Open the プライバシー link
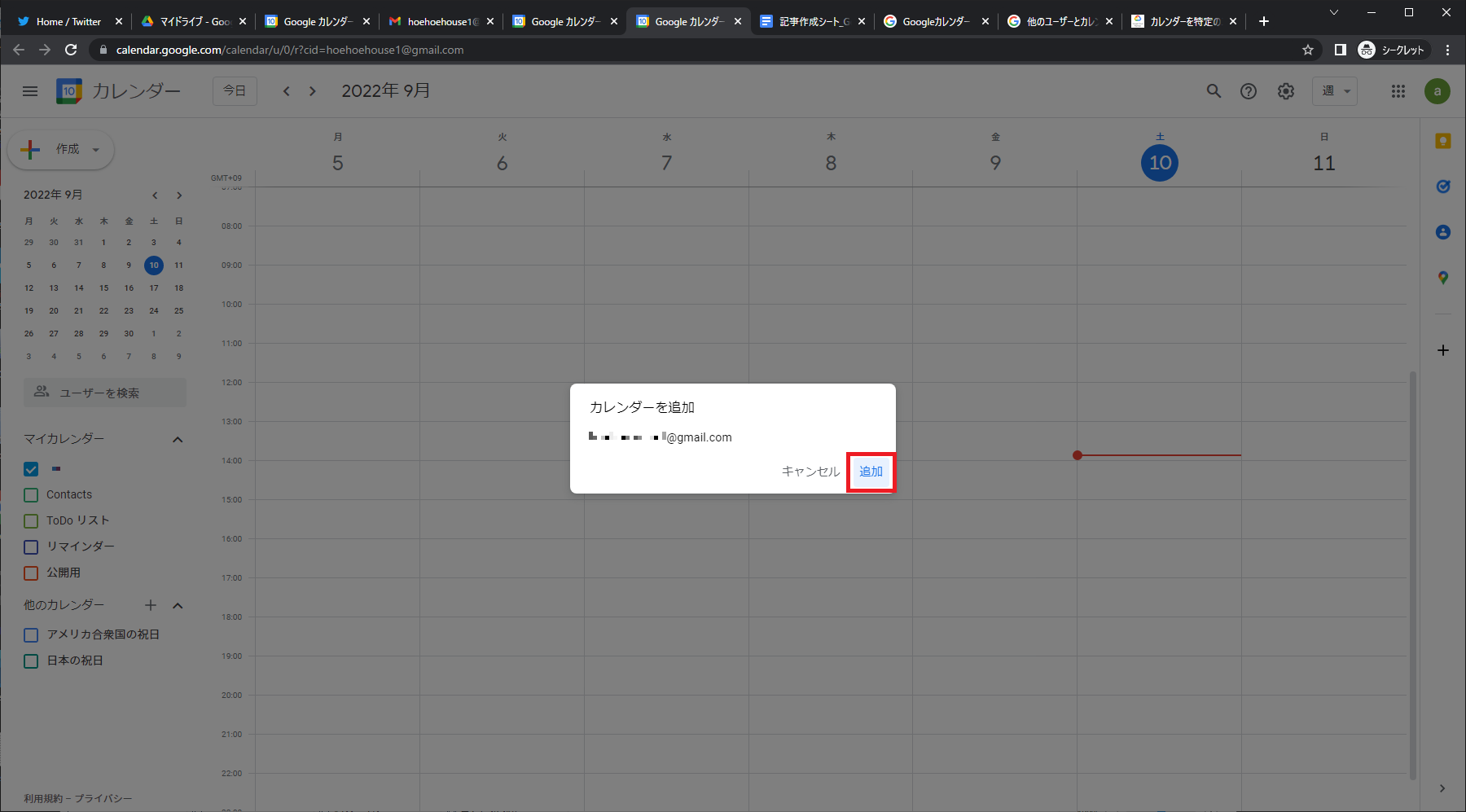1466x812 pixels. click(x=103, y=799)
